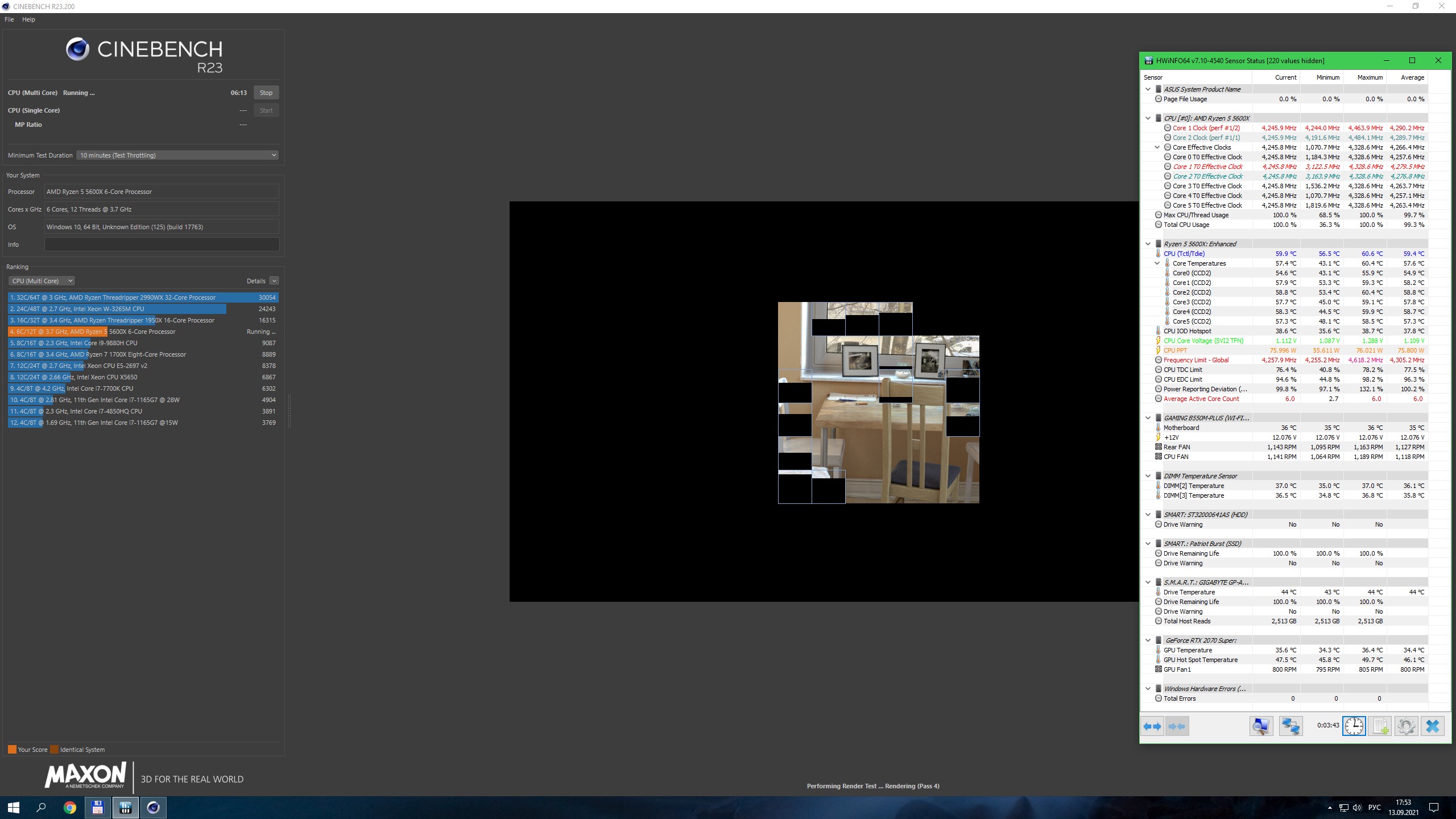Viewport: 1456px width, 819px height.
Task: Collapse Core Effective Clocks subtree
Action: pyautogui.click(x=1157, y=147)
